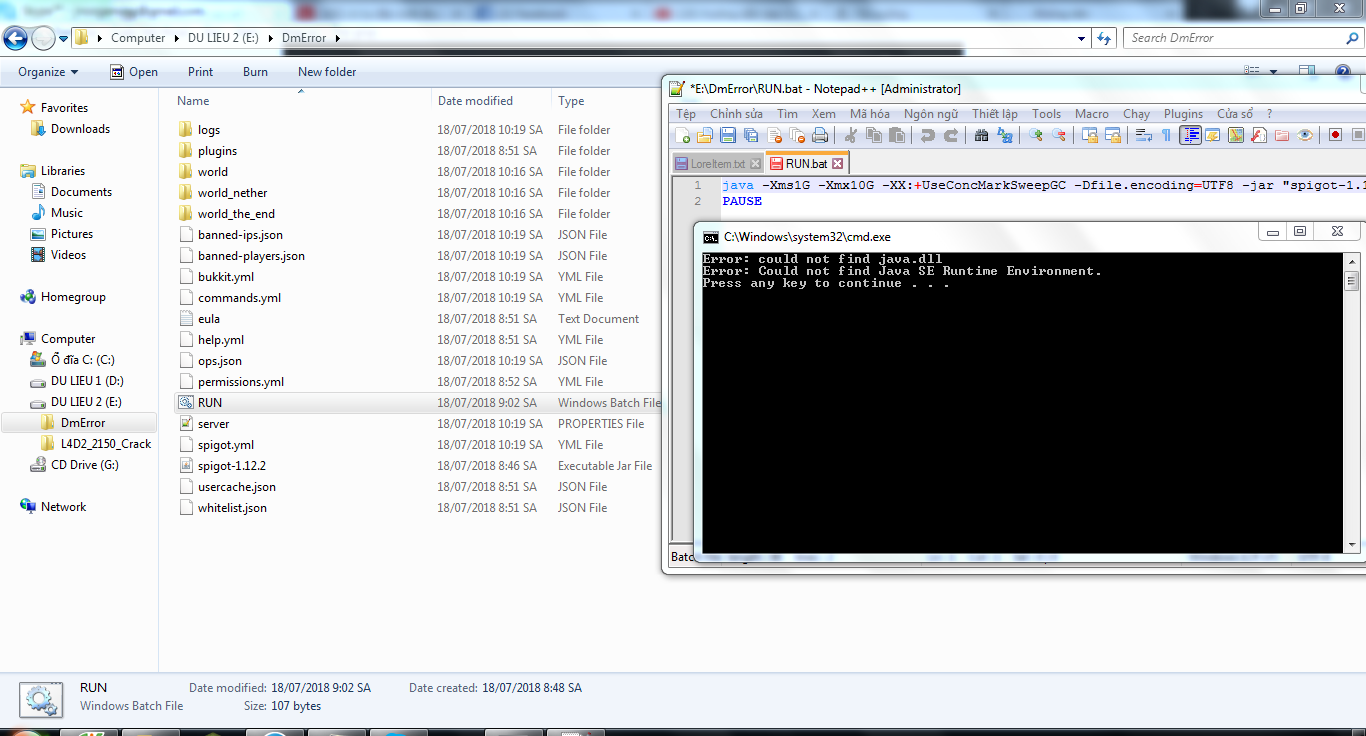Undo the last edit in Notepad++
The image size is (1366, 736).
pos(928,135)
